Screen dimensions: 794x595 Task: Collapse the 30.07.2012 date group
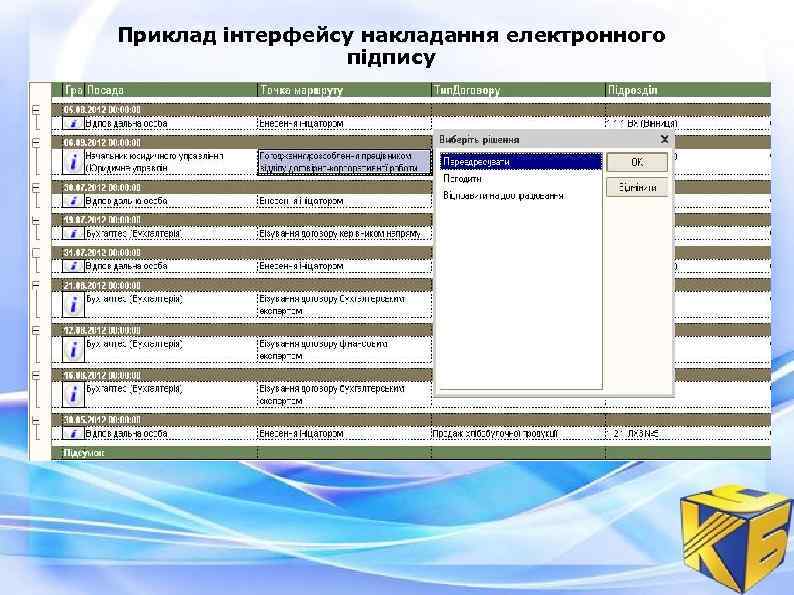pos(36,187)
